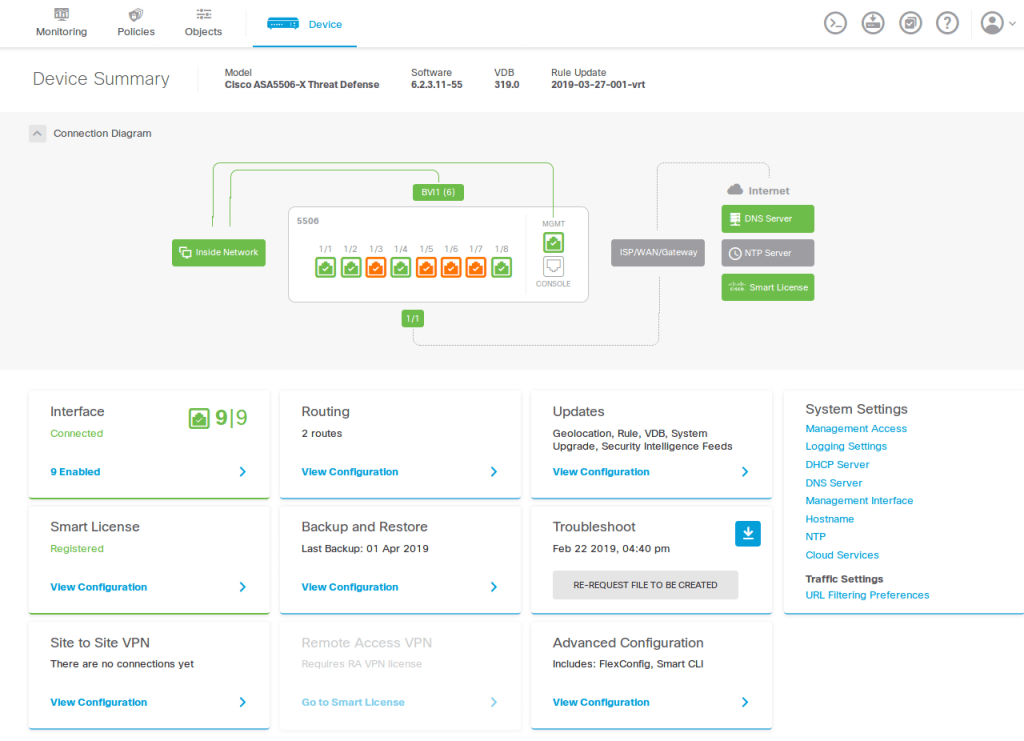Click the MGMT port icon
Screen dimensions: 1024x741
[x=553, y=242]
